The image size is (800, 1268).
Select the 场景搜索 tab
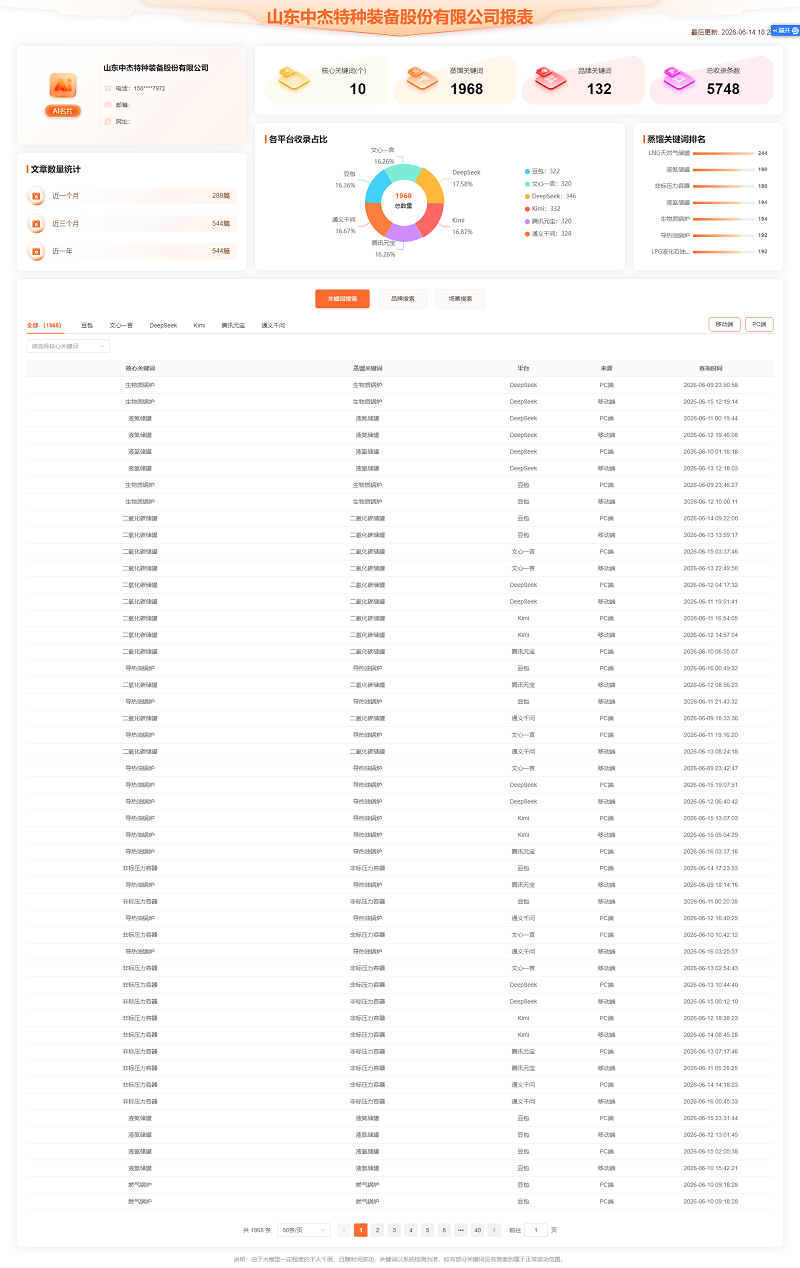[x=460, y=299]
